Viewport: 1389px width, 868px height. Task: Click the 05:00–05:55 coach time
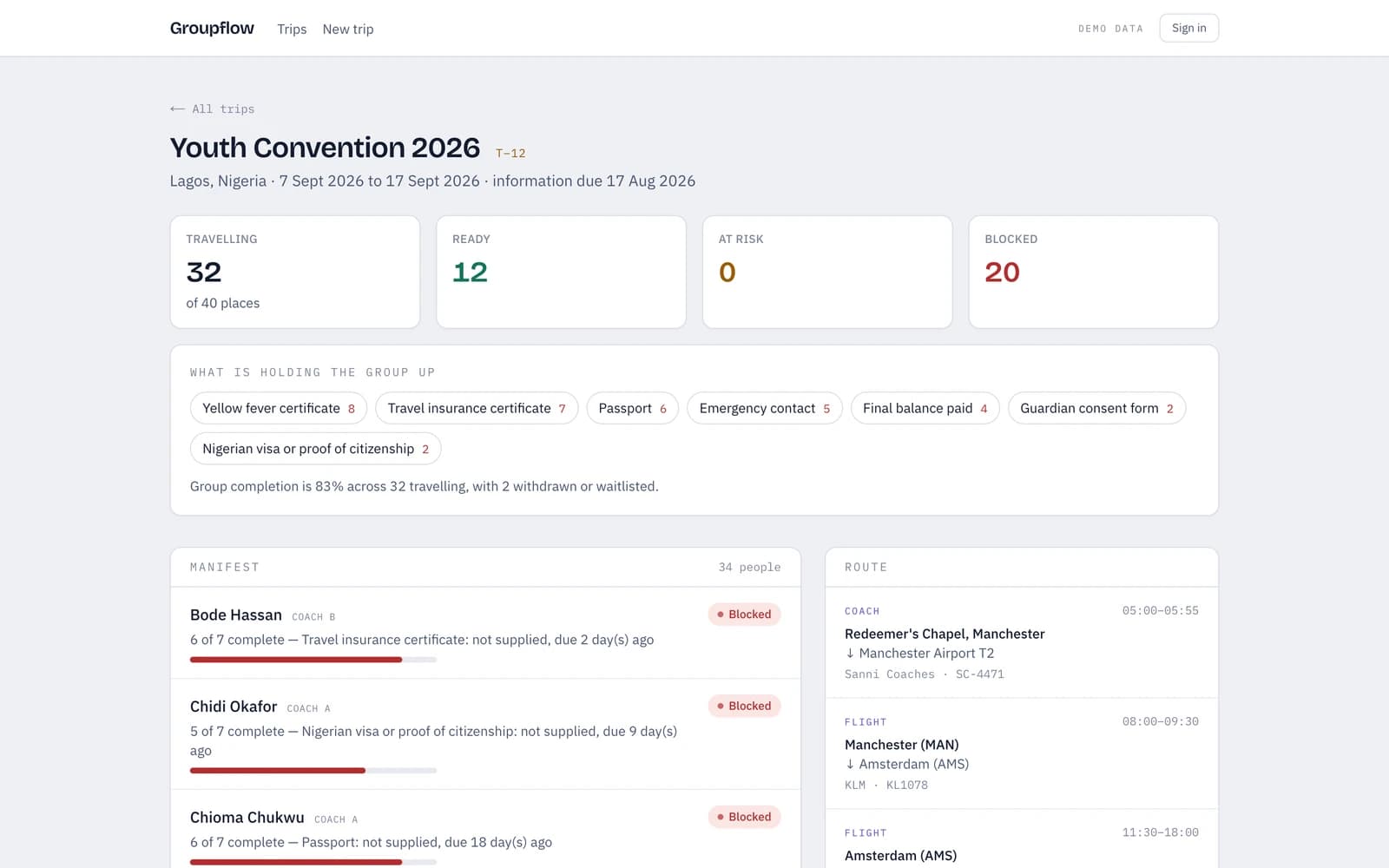click(1160, 610)
